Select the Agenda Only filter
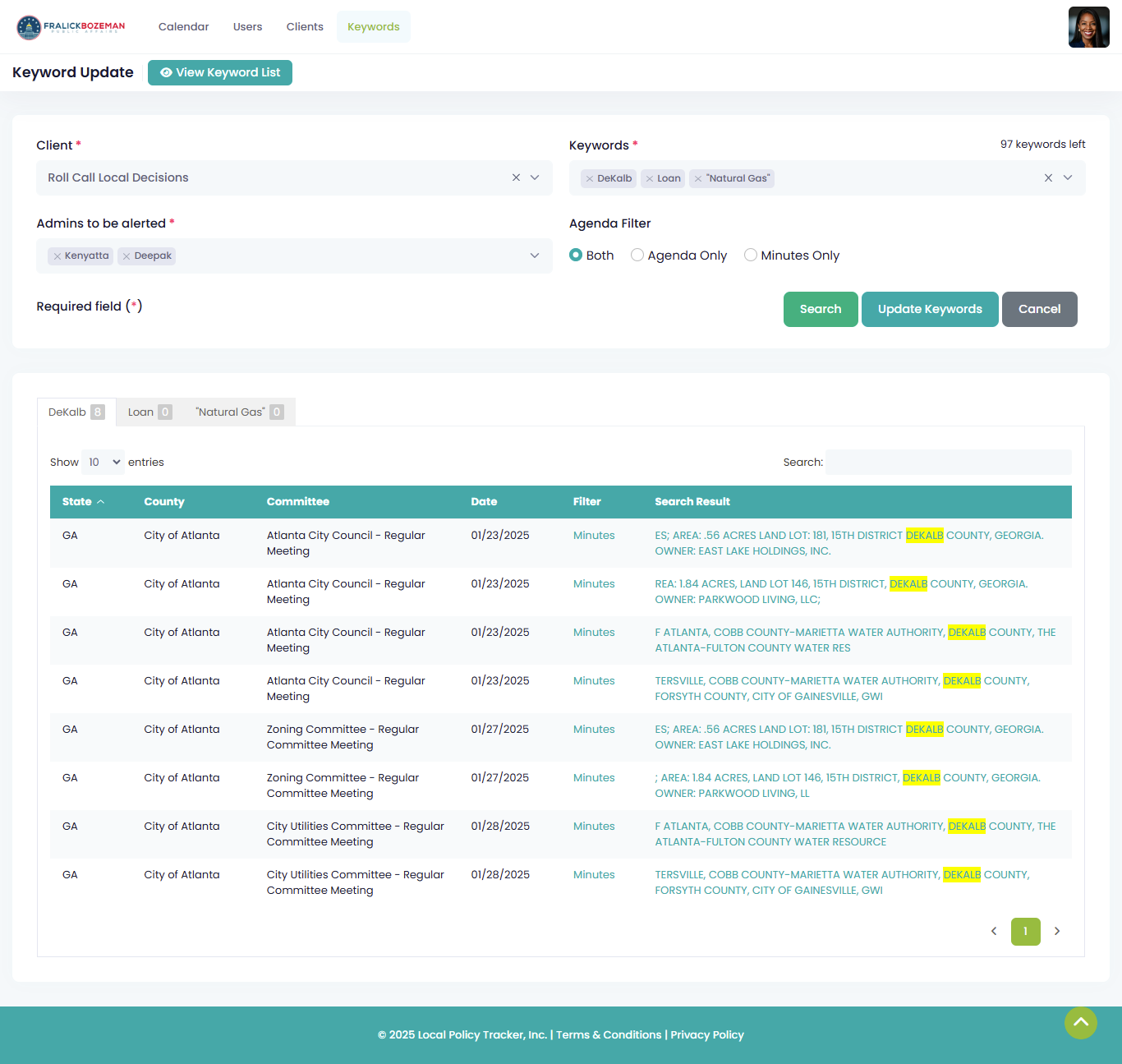The image size is (1122, 1064). pos(637,255)
